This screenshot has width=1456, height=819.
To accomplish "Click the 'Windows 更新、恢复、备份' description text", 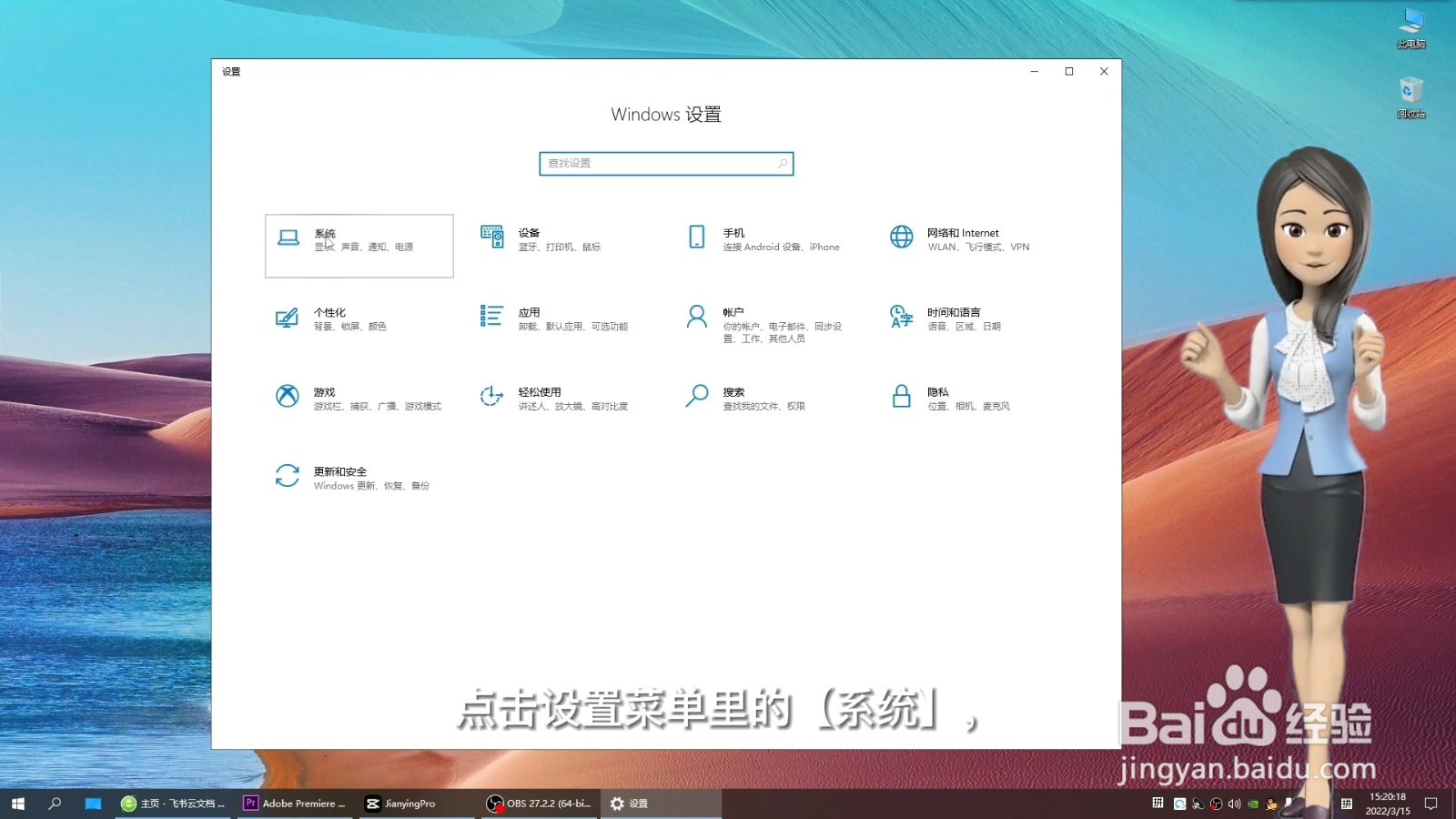I will pyautogui.click(x=371, y=486).
